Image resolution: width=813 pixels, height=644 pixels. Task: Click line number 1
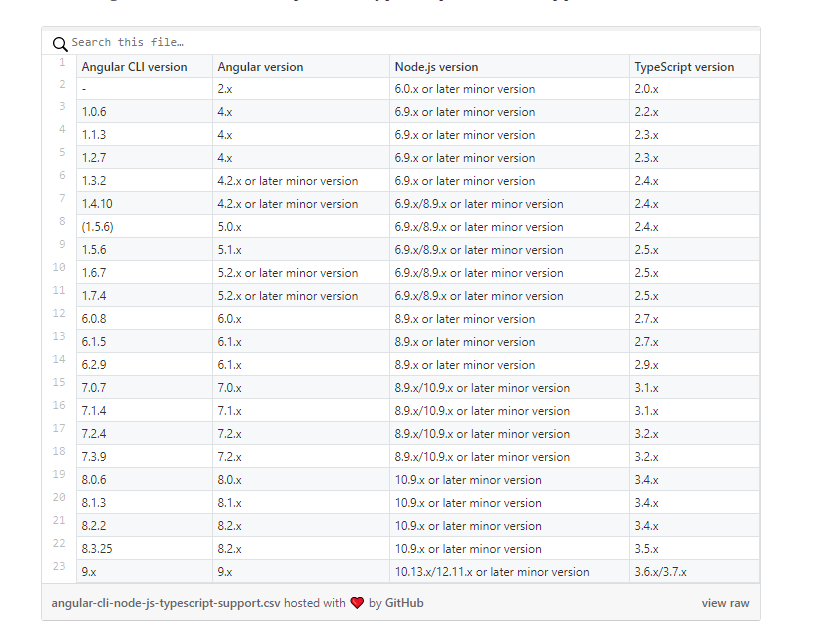tap(62, 62)
